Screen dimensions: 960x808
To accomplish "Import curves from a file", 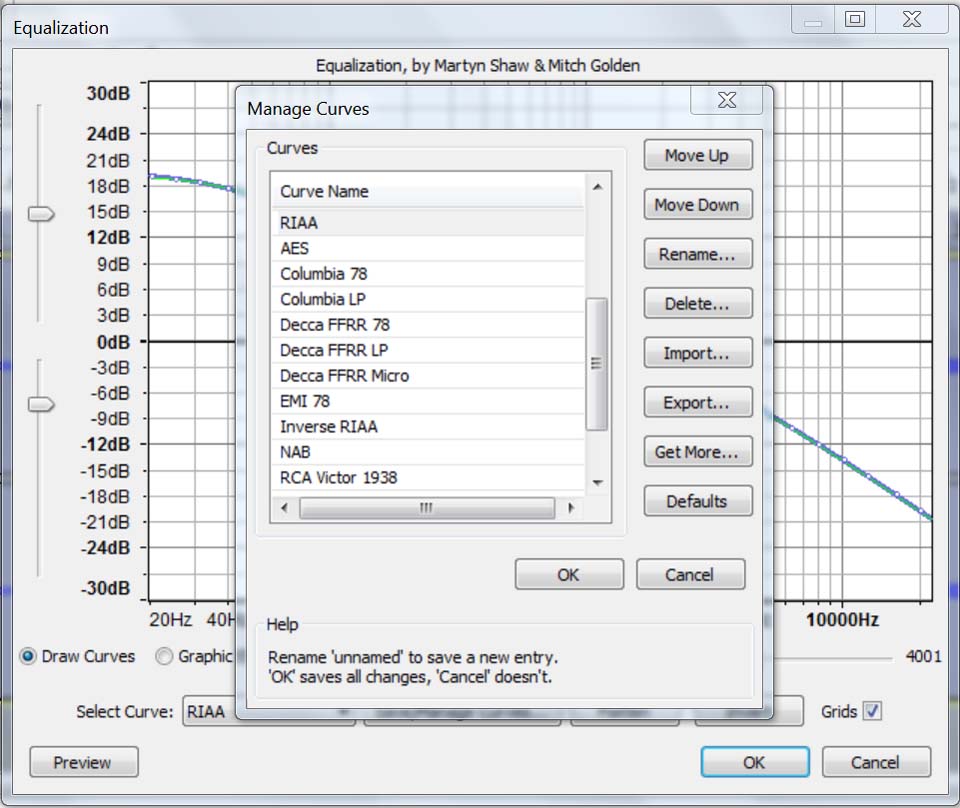I will click(697, 354).
